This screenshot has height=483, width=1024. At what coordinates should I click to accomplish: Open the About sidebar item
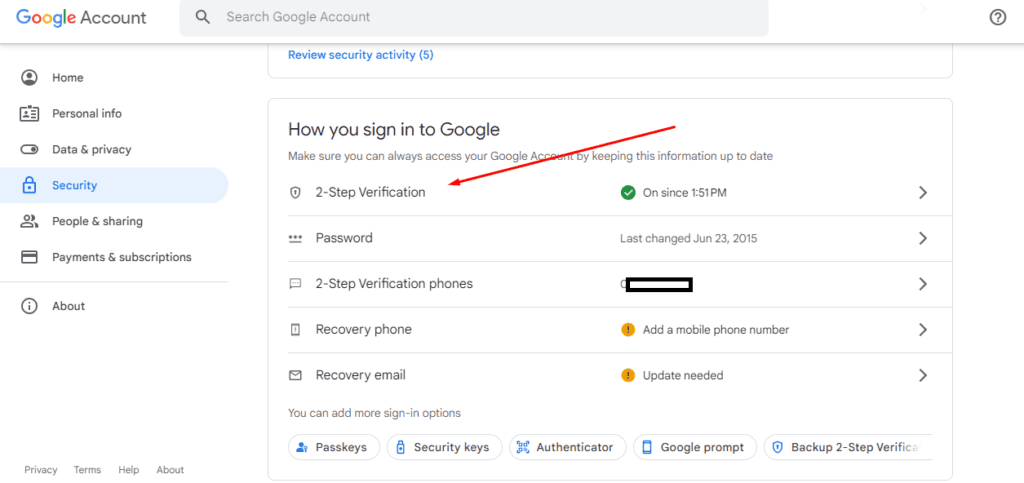tap(114, 306)
